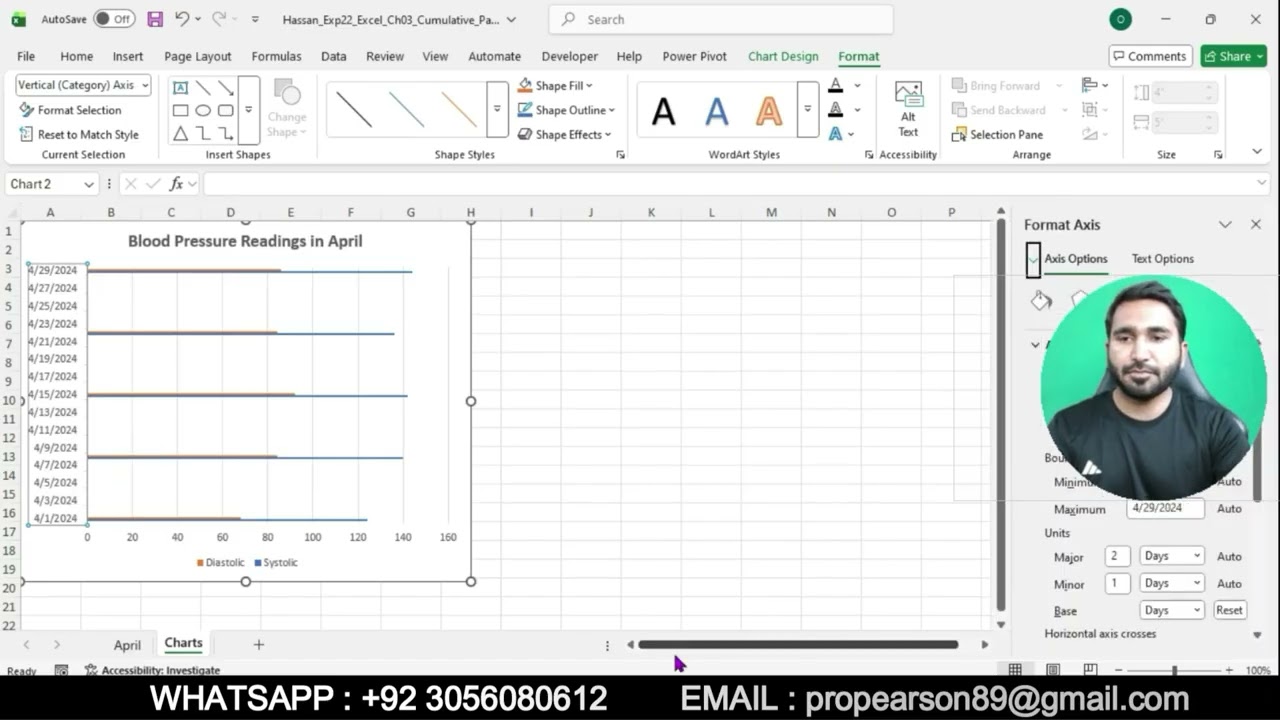Toggle the AutoSave switch
This screenshot has height=720, width=1280.
114,19
